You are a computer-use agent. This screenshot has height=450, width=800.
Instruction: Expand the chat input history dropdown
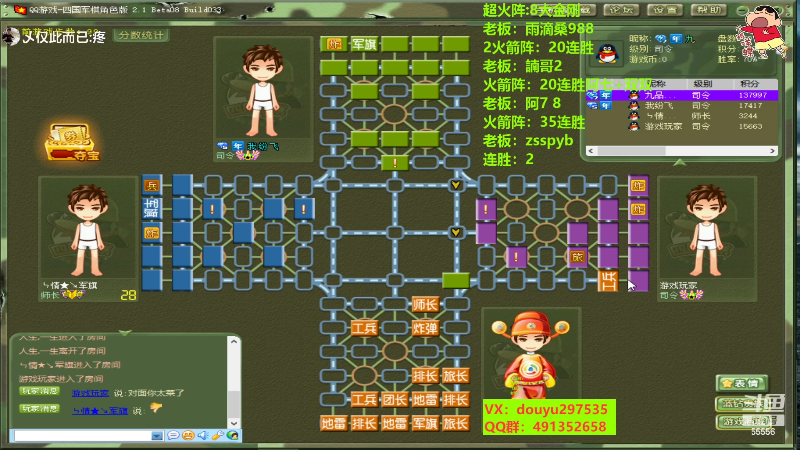coord(157,436)
